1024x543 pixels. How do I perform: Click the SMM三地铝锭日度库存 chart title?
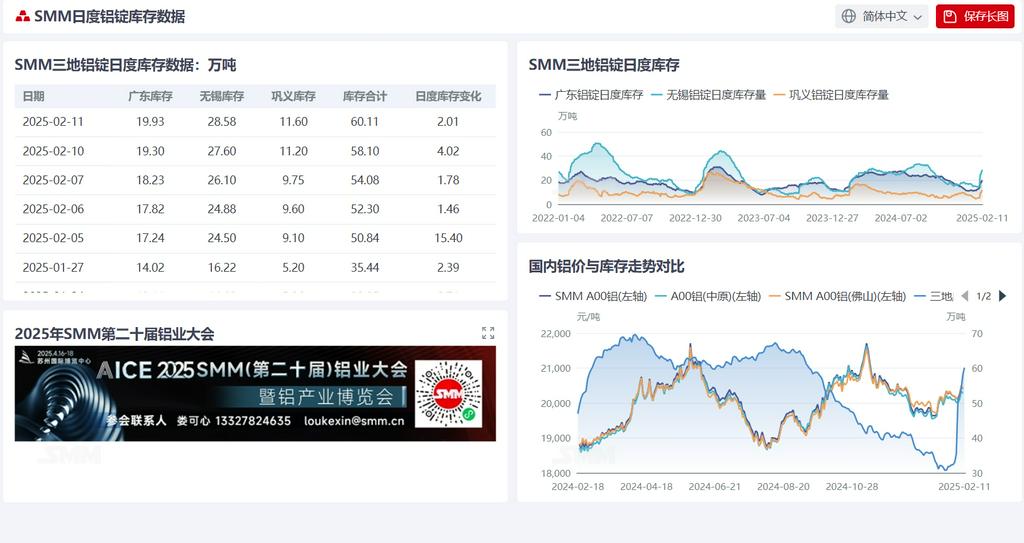pos(604,65)
